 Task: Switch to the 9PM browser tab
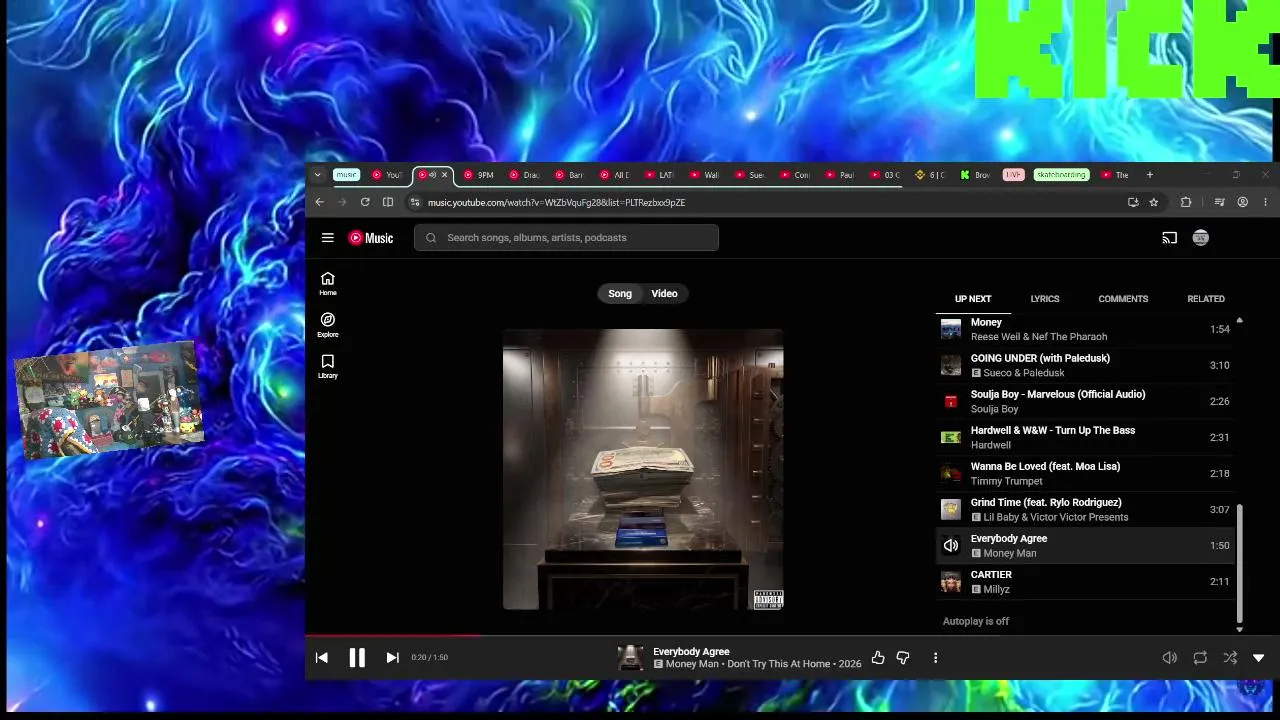(x=479, y=175)
